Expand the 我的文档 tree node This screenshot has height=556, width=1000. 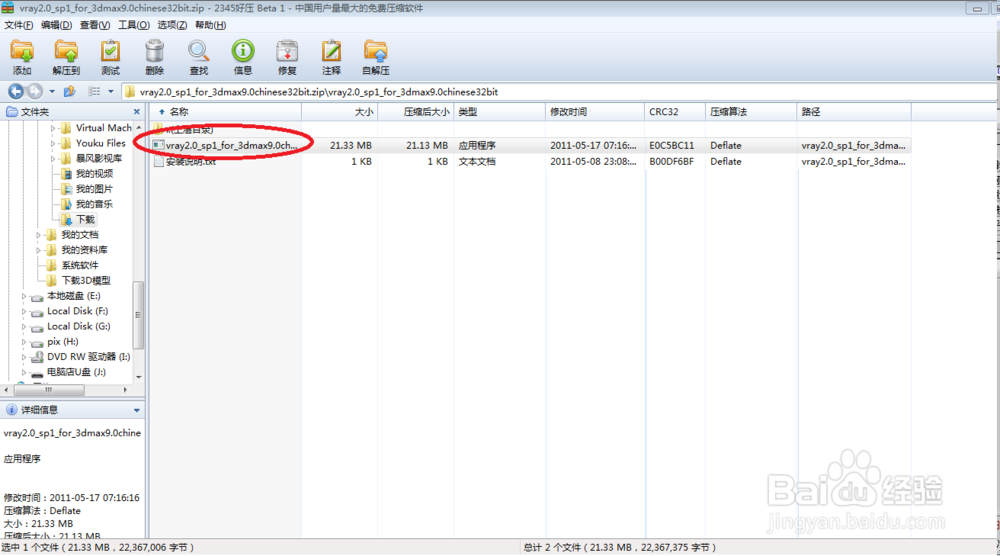point(38,235)
